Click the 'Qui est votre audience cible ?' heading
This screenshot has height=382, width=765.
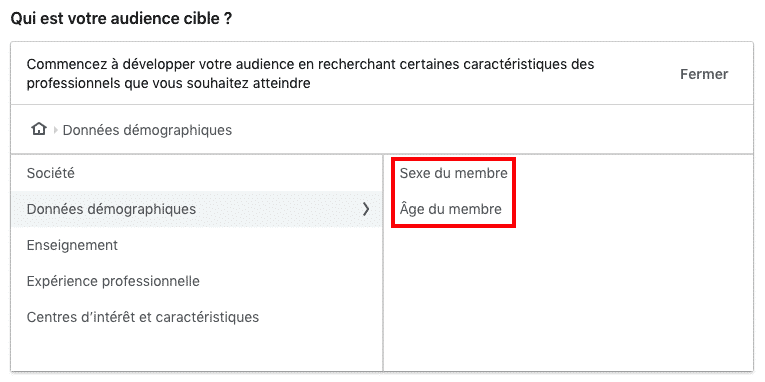pyautogui.click(x=121, y=20)
